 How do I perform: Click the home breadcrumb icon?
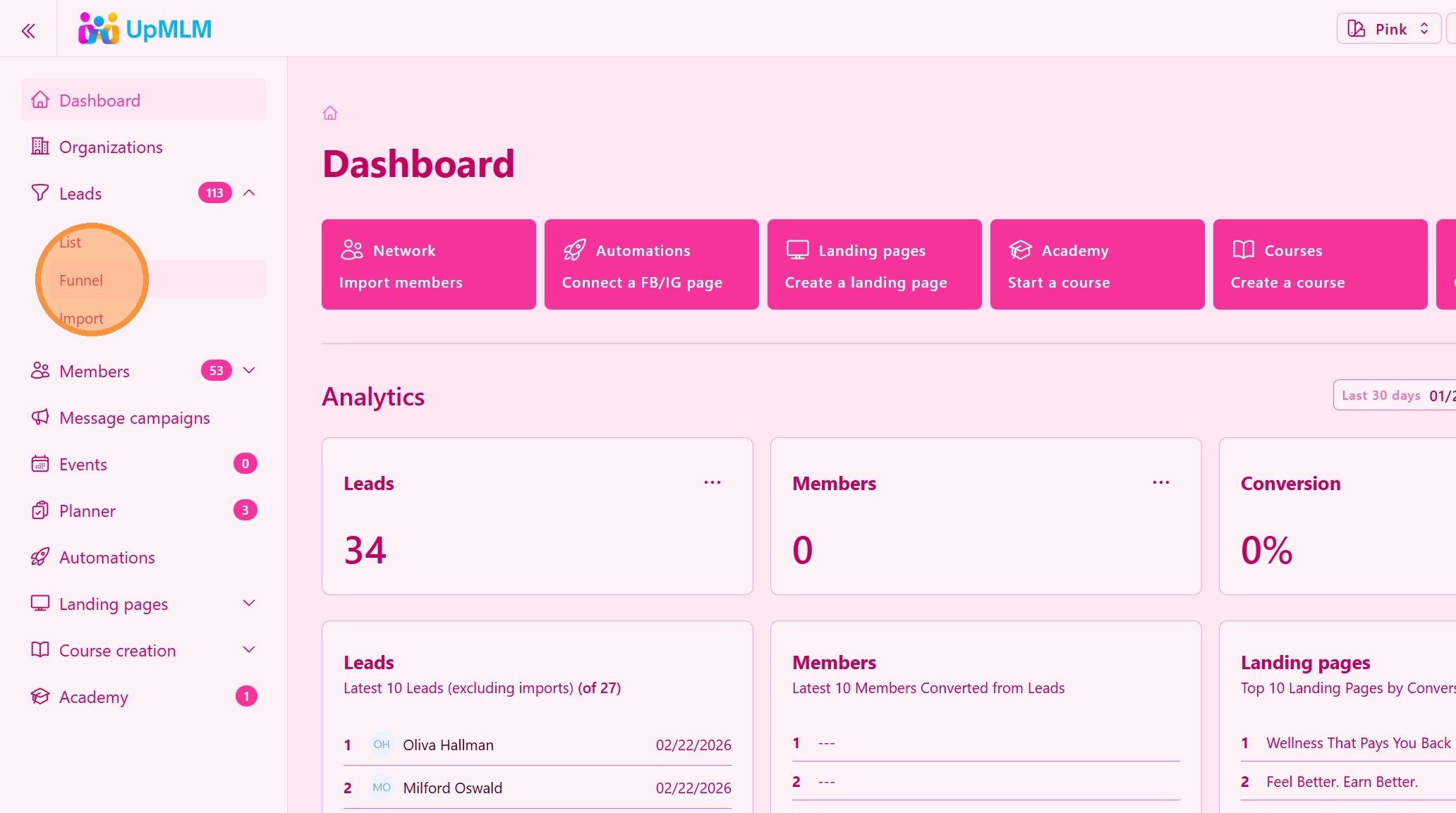tap(330, 113)
